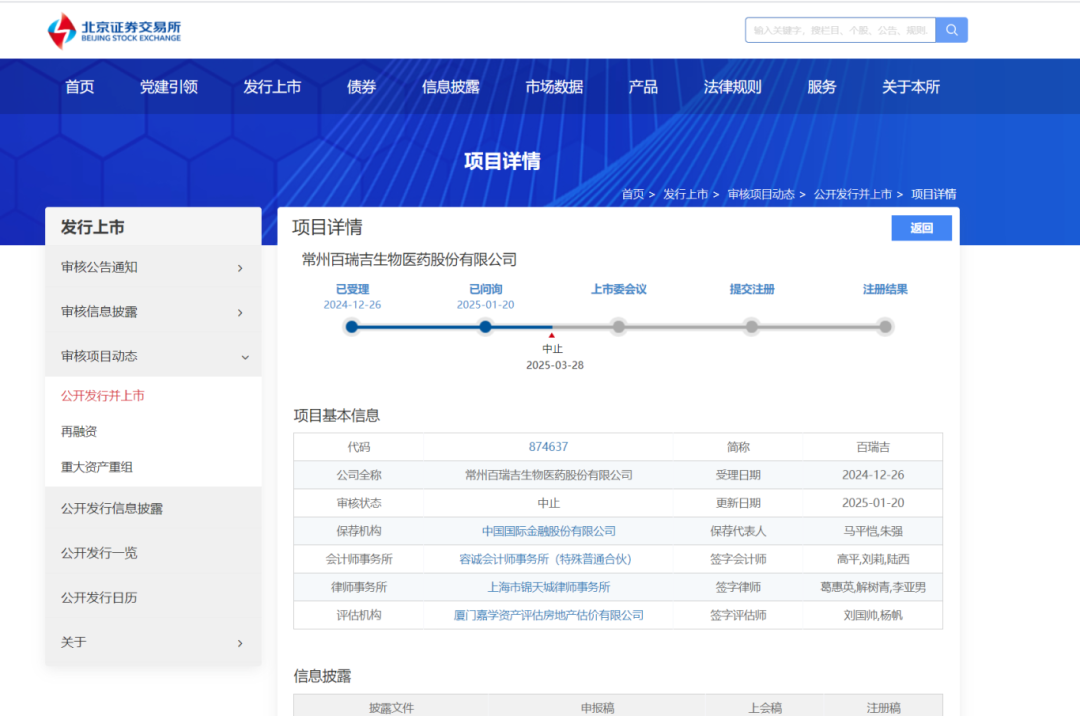Select 再融资 in the sidebar
Screen dimensions: 1080x716
(79, 432)
